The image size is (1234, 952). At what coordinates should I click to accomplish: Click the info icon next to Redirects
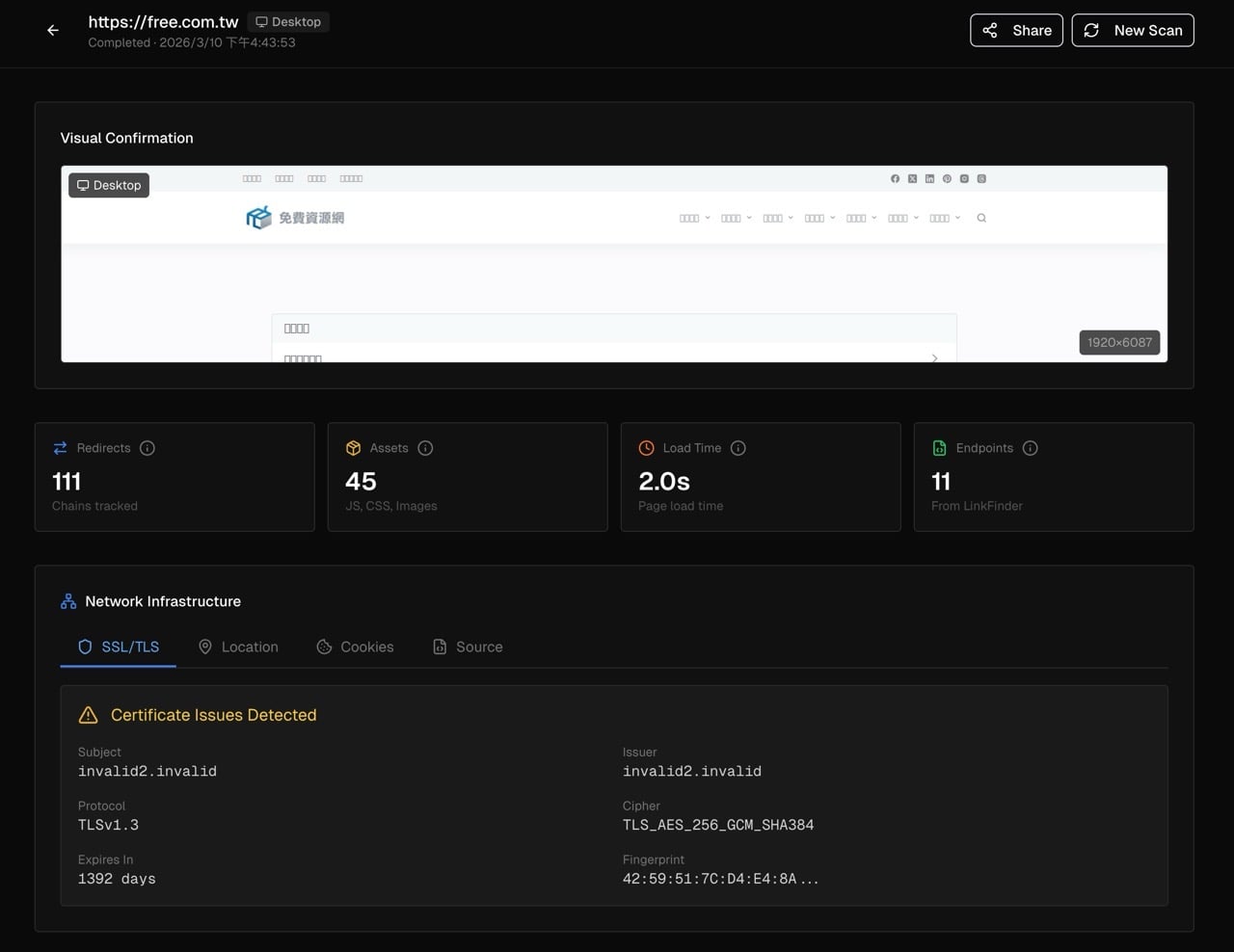pos(148,448)
